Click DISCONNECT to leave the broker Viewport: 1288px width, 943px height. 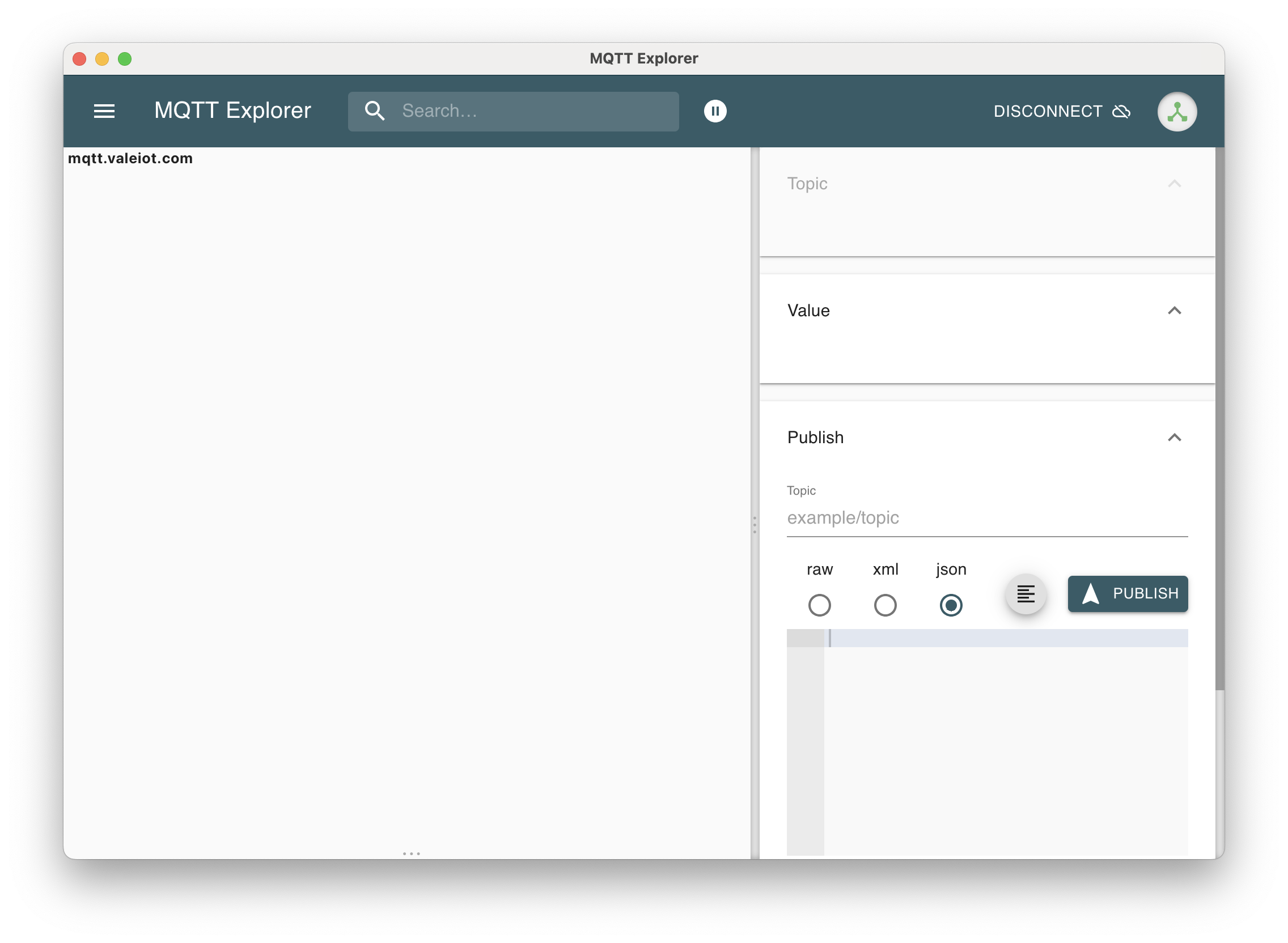click(x=1049, y=111)
